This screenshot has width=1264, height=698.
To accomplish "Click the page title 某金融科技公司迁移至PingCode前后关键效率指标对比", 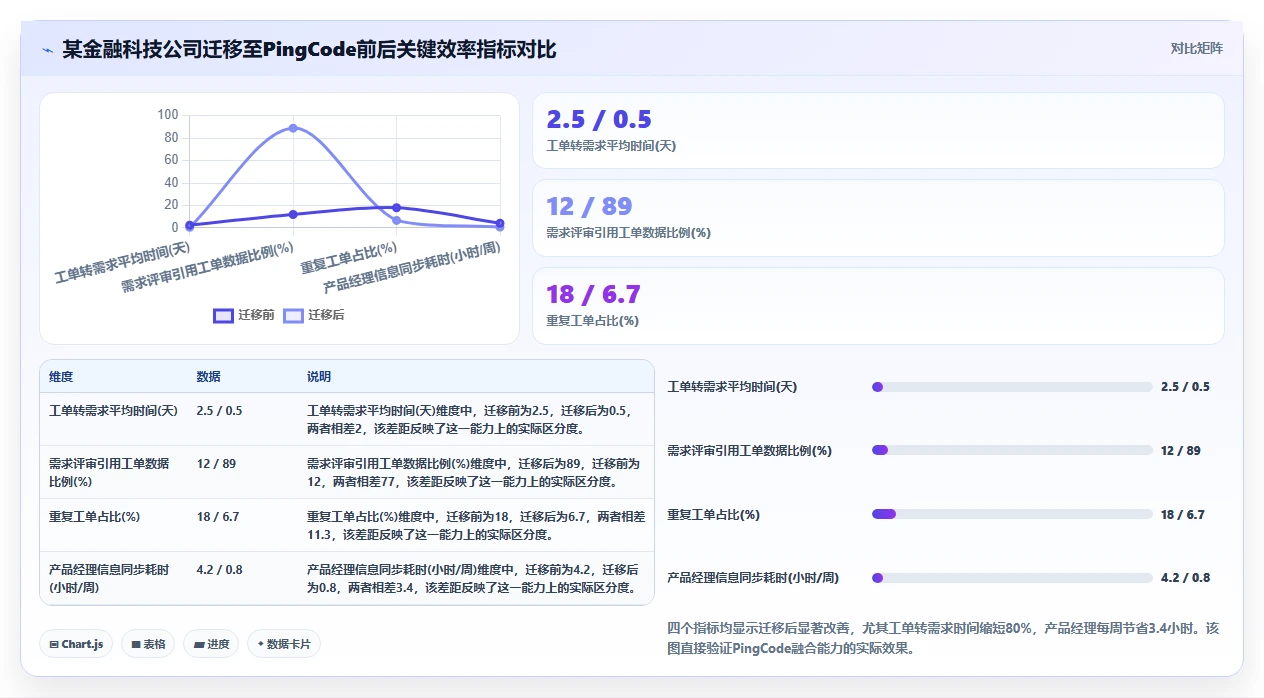I will 309,49.
